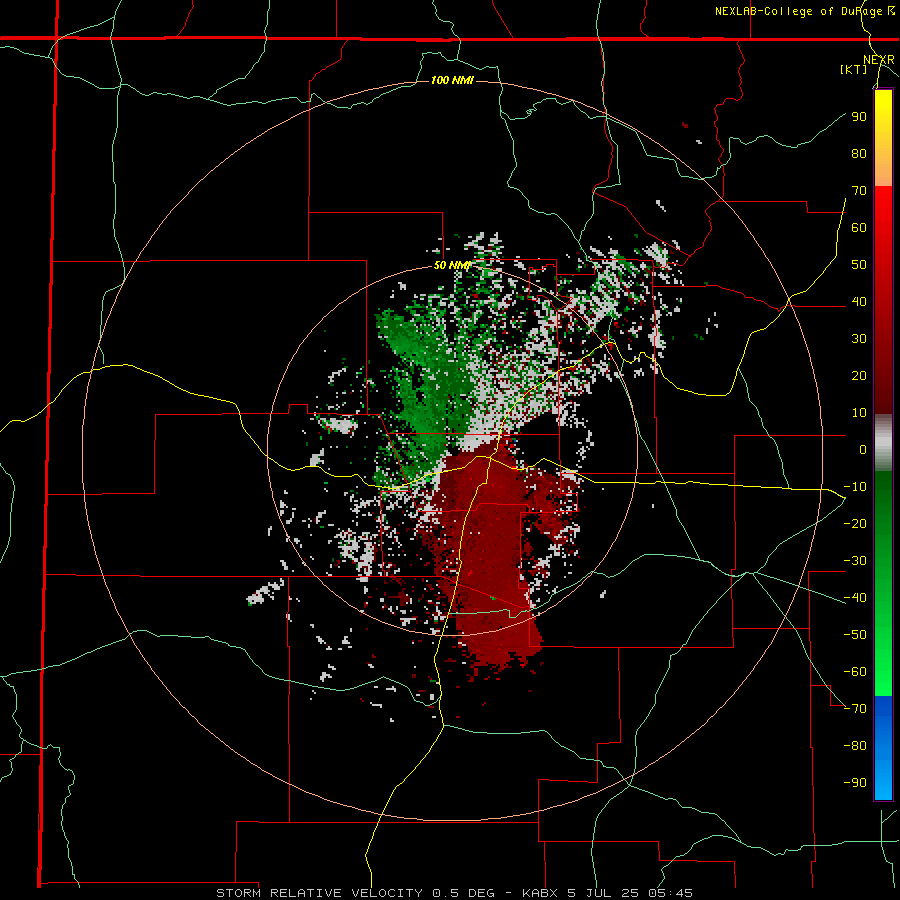Image resolution: width=900 pixels, height=900 pixels.
Task: Click the 10 value on the velocity scale
Action: pyautogui.click(x=859, y=413)
